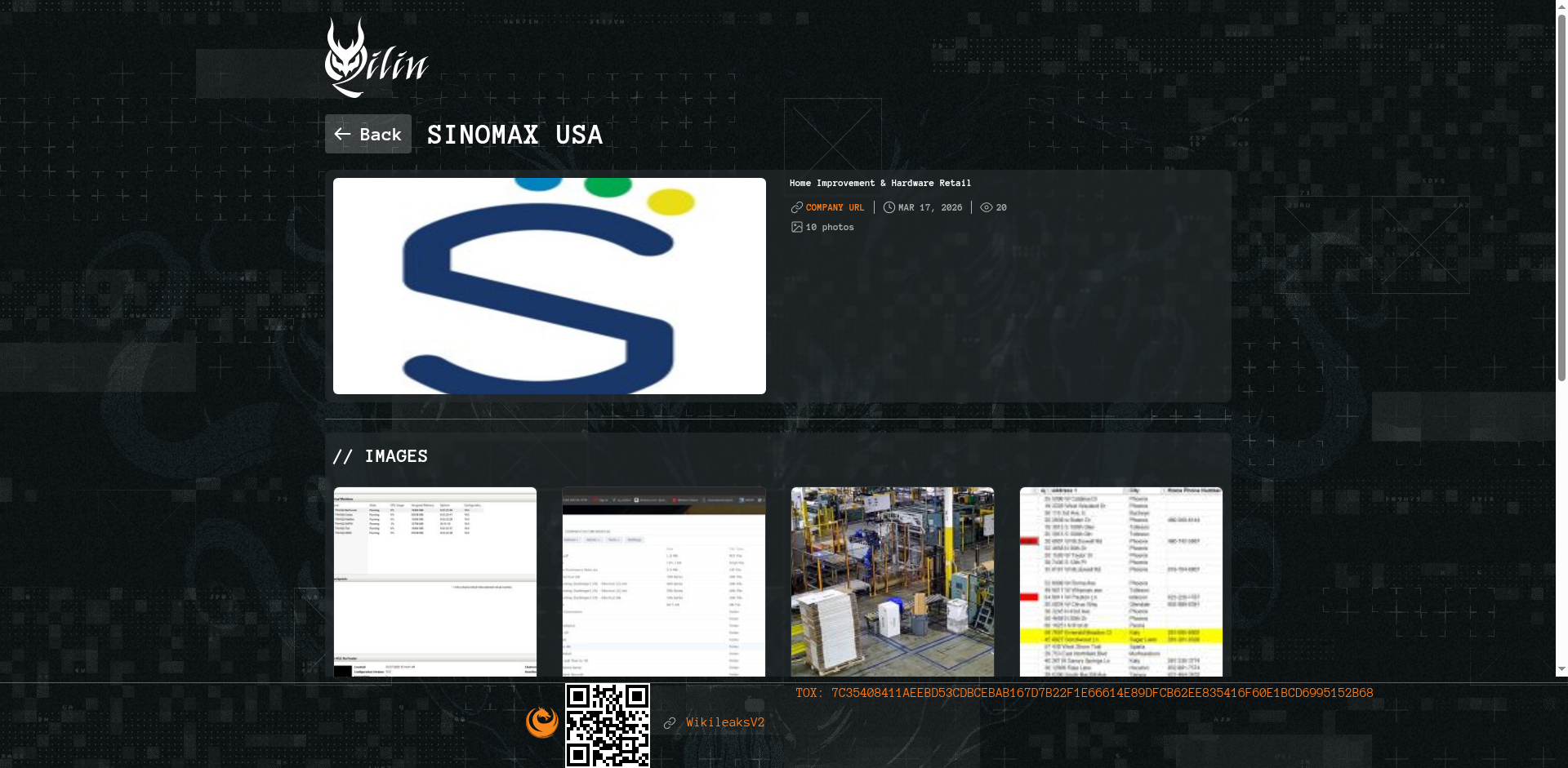Screen dimensions: 1568x768
Task: Open the second thumbnail with dark top bar
Action: click(x=664, y=582)
